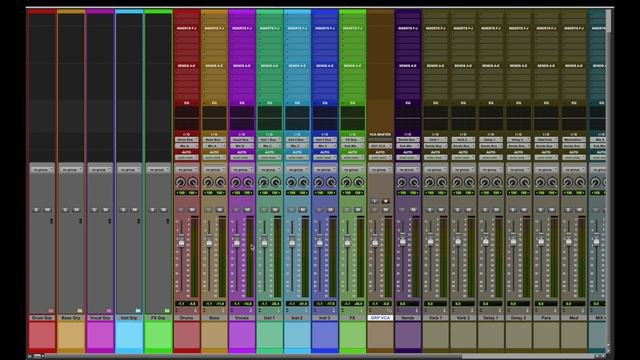
Task: Solo the Vocals track
Action: 237,210
